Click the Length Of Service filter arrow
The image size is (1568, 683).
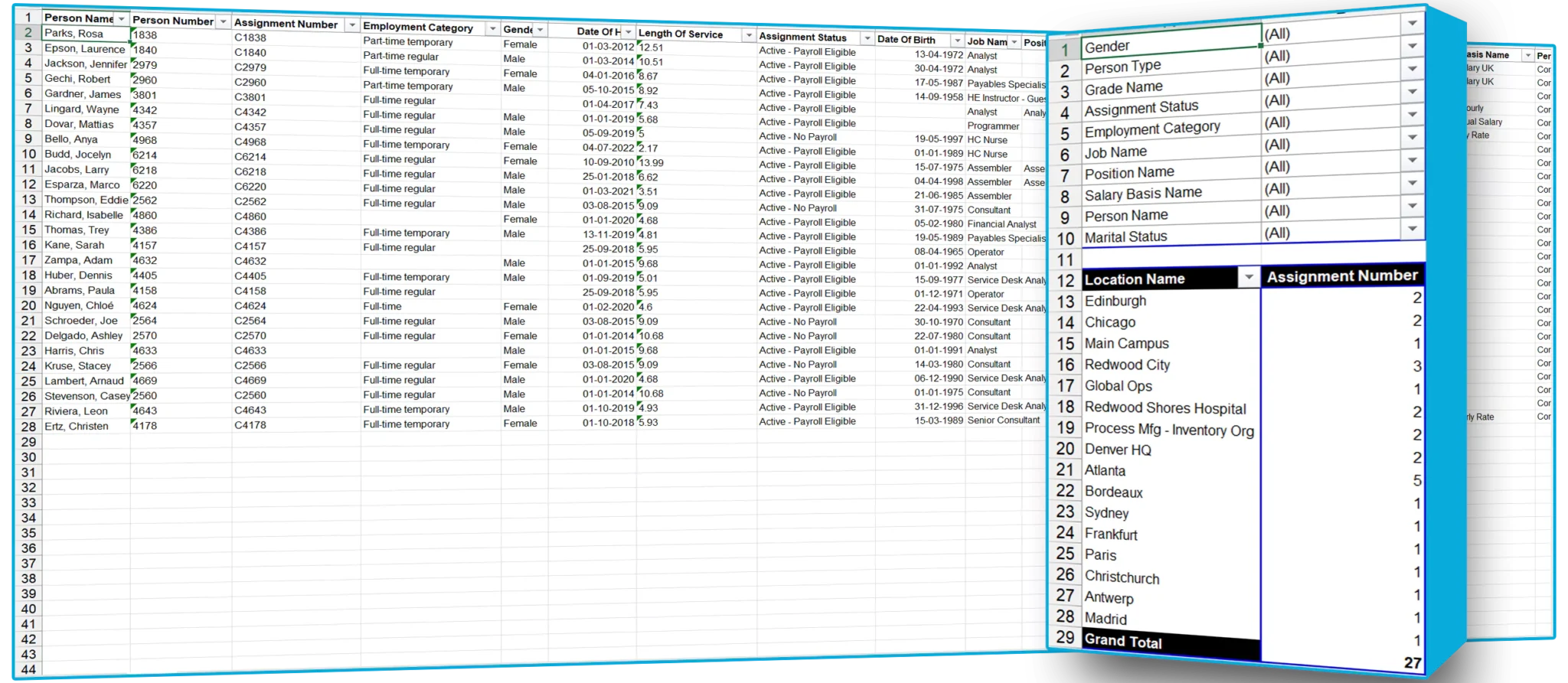tap(748, 35)
